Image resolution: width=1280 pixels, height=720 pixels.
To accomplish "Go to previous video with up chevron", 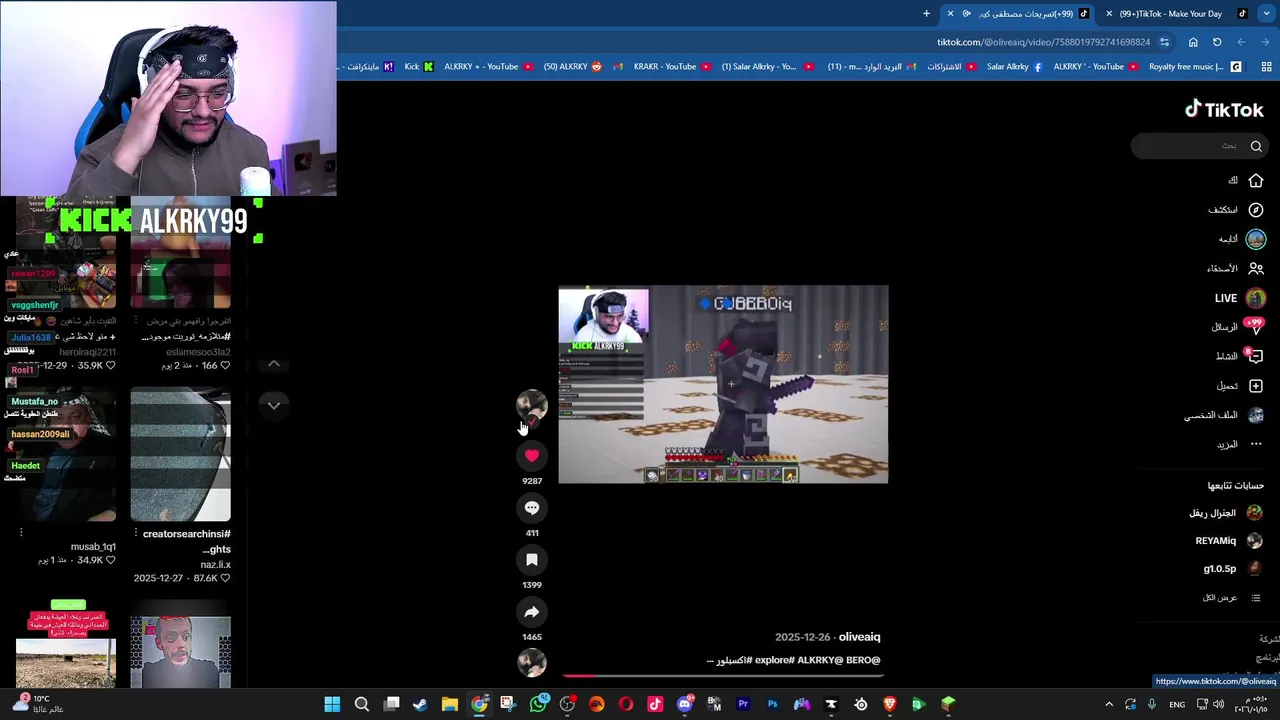I will point(274,365).
